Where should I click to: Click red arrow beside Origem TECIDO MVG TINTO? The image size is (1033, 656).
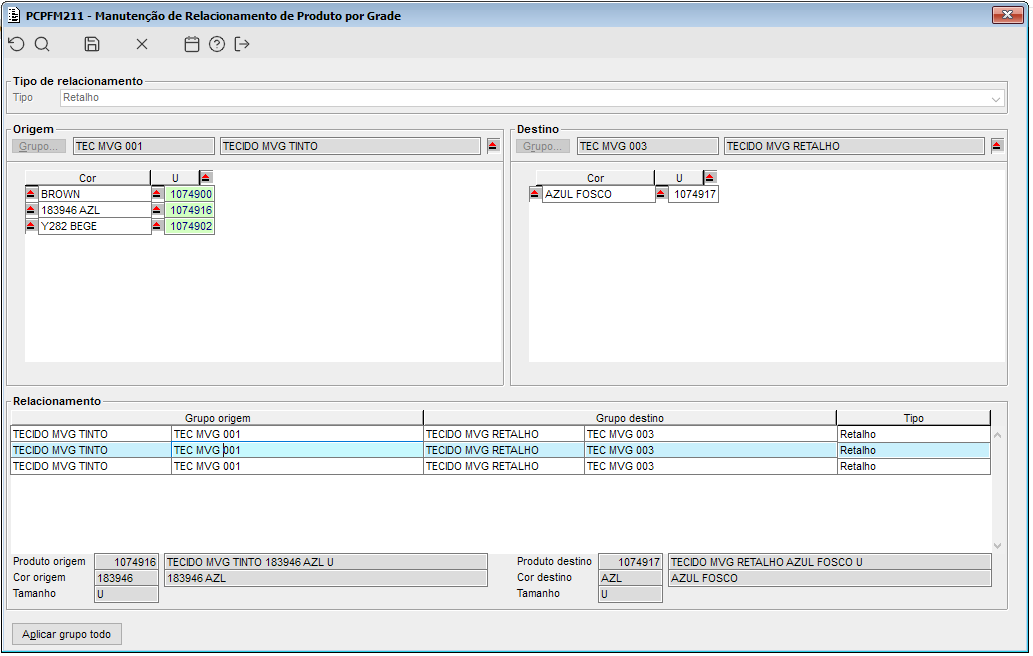493,146
